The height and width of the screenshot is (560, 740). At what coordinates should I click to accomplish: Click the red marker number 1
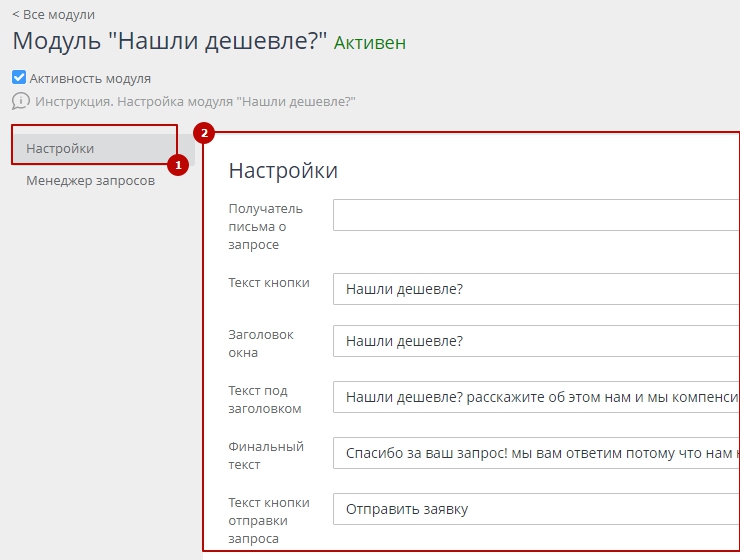pyautogui.click(x=178, y=164)
